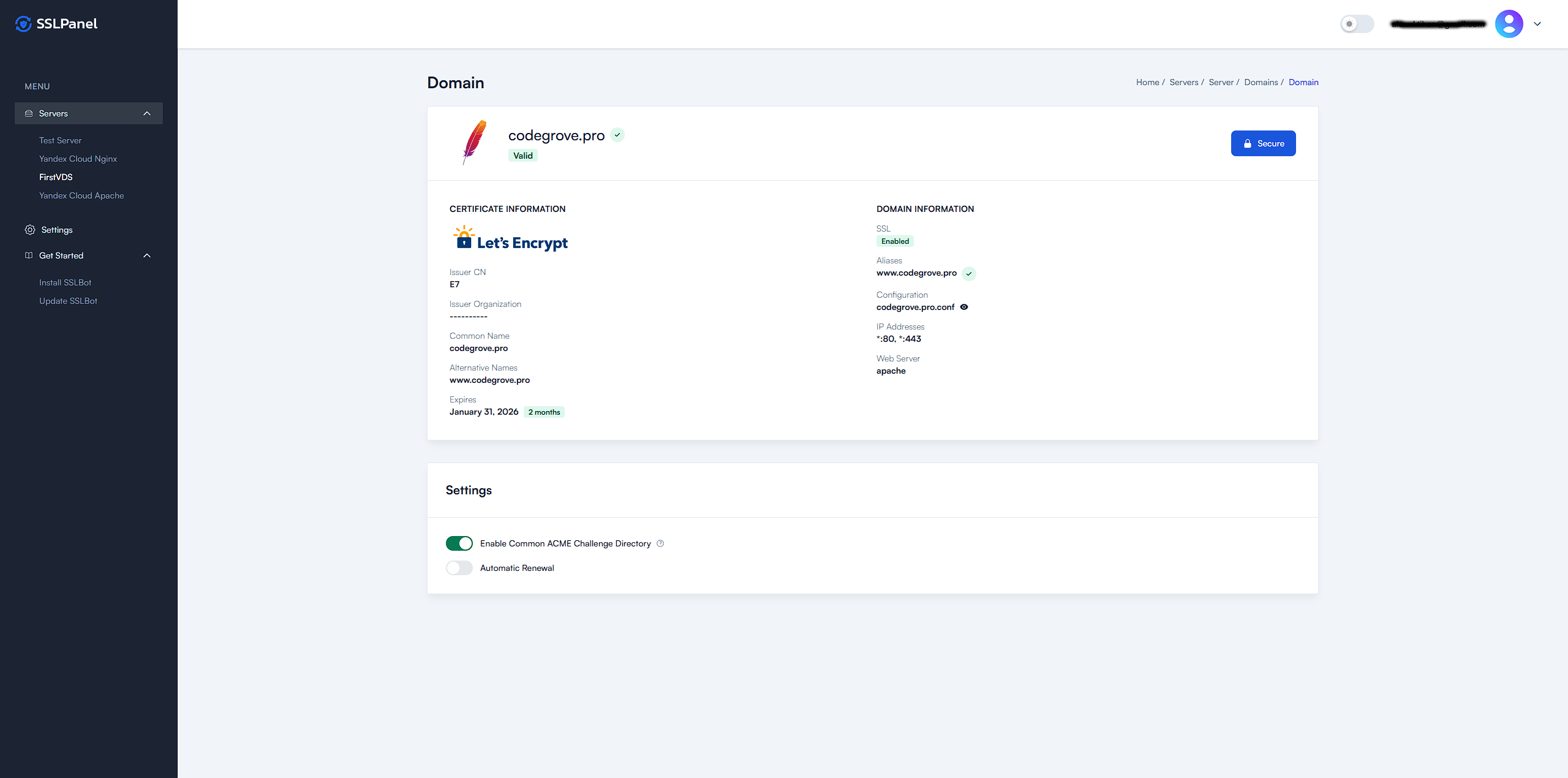Click the Apache feather domain icon
This screenshot has height=778, width=1568.
click(474, 142)
